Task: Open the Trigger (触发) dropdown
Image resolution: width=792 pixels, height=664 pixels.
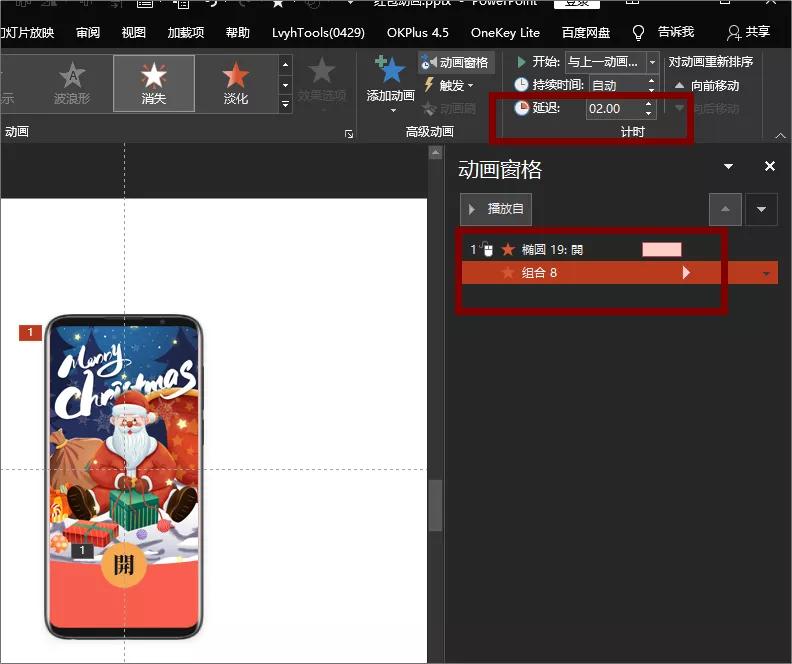Action: point(449,85)
